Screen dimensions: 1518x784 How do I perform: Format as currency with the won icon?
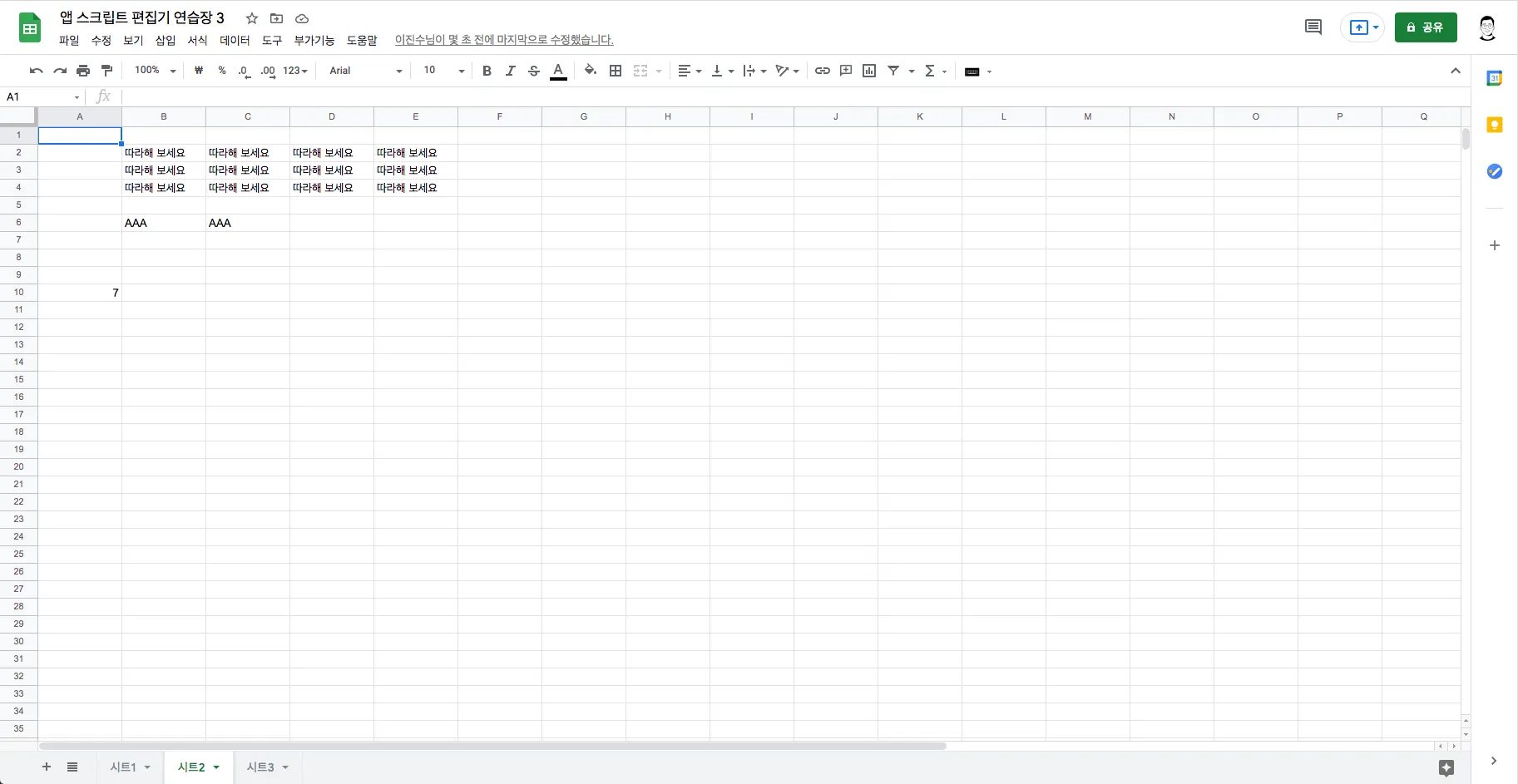click(199, 71)
